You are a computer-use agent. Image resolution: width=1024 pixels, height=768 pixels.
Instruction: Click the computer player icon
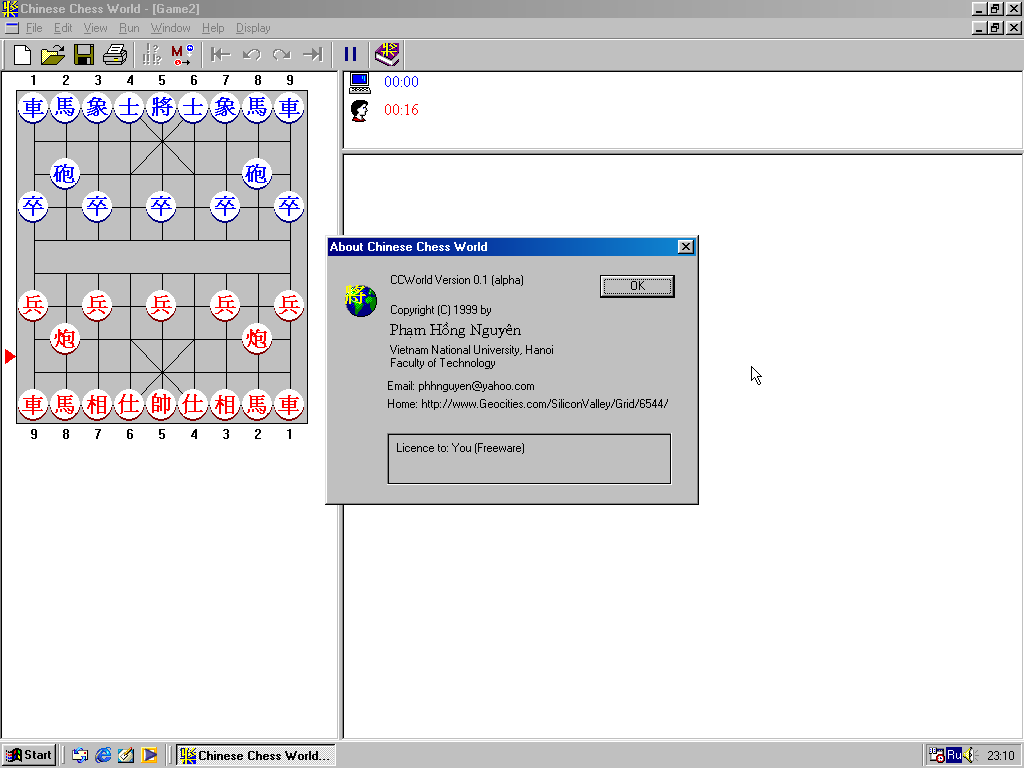point(359,82)
